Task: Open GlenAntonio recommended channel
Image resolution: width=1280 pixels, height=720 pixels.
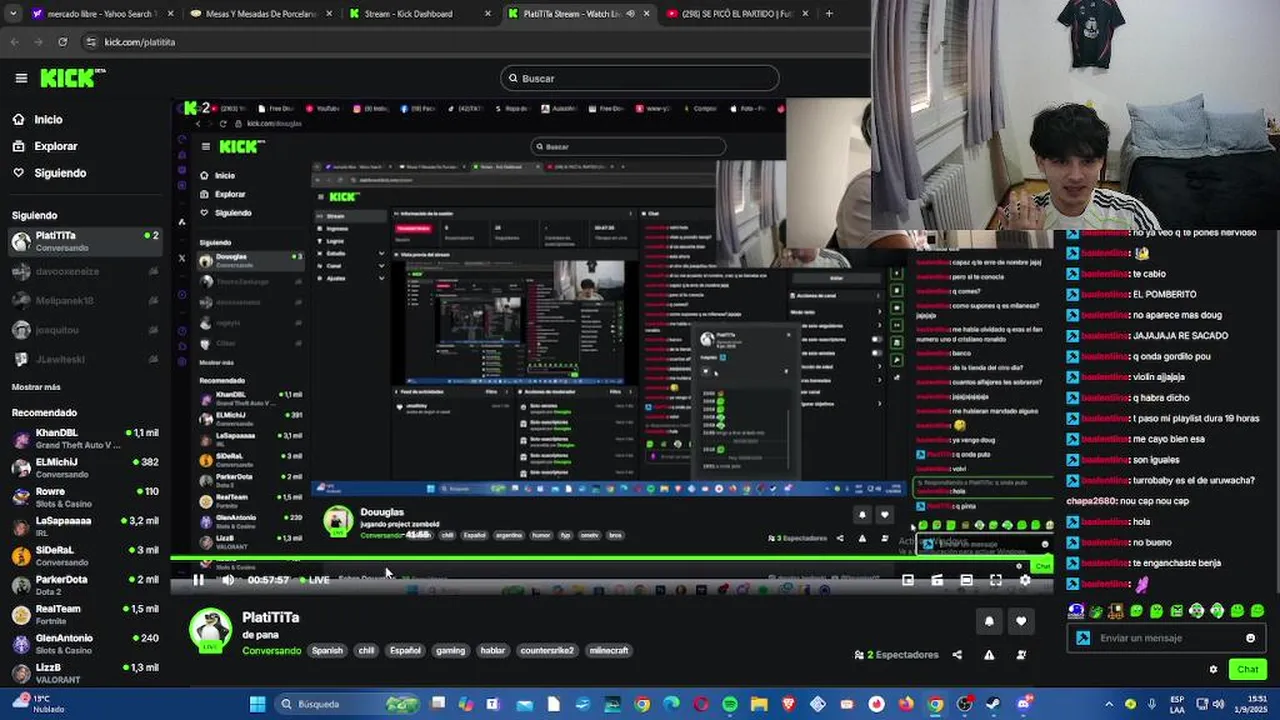Action: (x=84, y=643)
